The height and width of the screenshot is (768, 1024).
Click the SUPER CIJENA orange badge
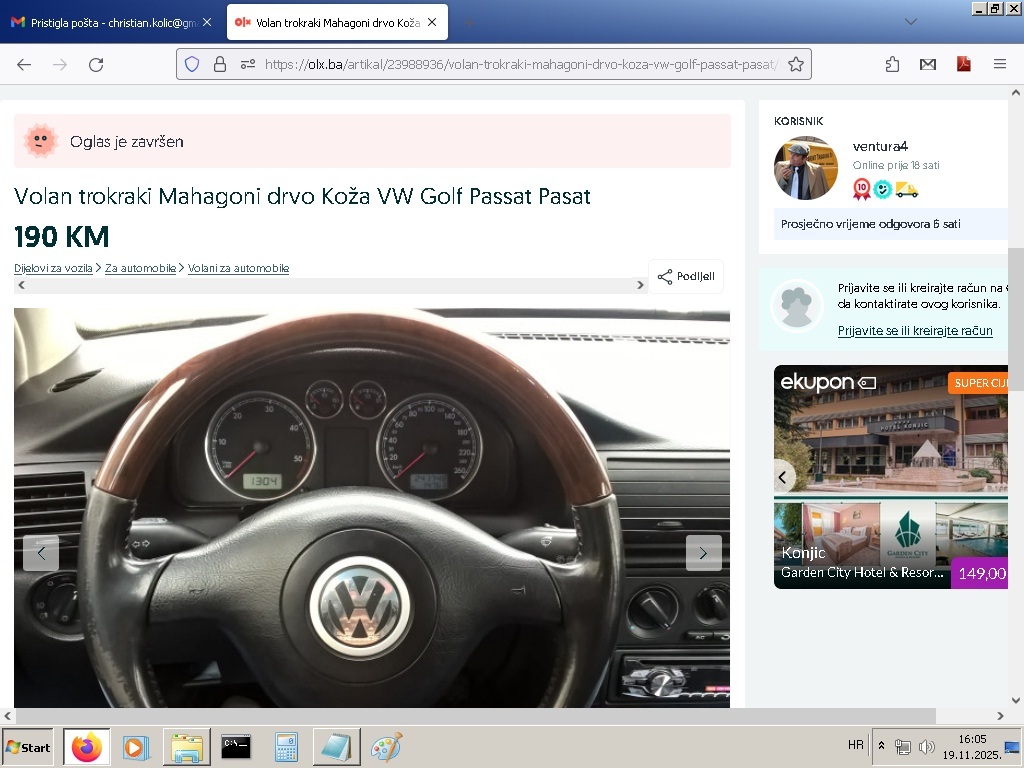pos(978,383)
